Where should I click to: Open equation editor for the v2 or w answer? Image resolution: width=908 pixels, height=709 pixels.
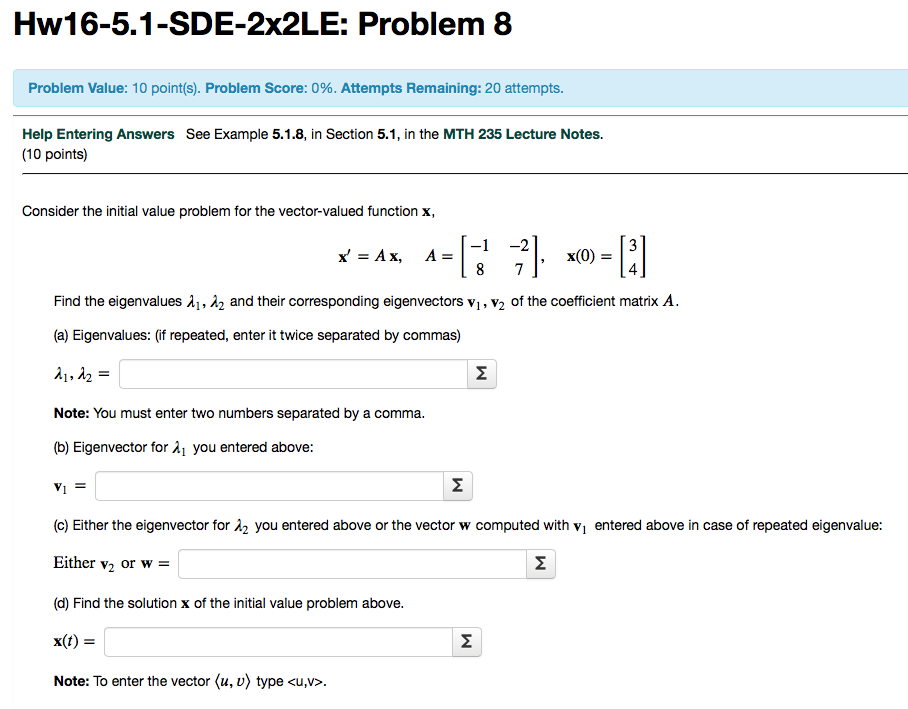tap(540, 563)
